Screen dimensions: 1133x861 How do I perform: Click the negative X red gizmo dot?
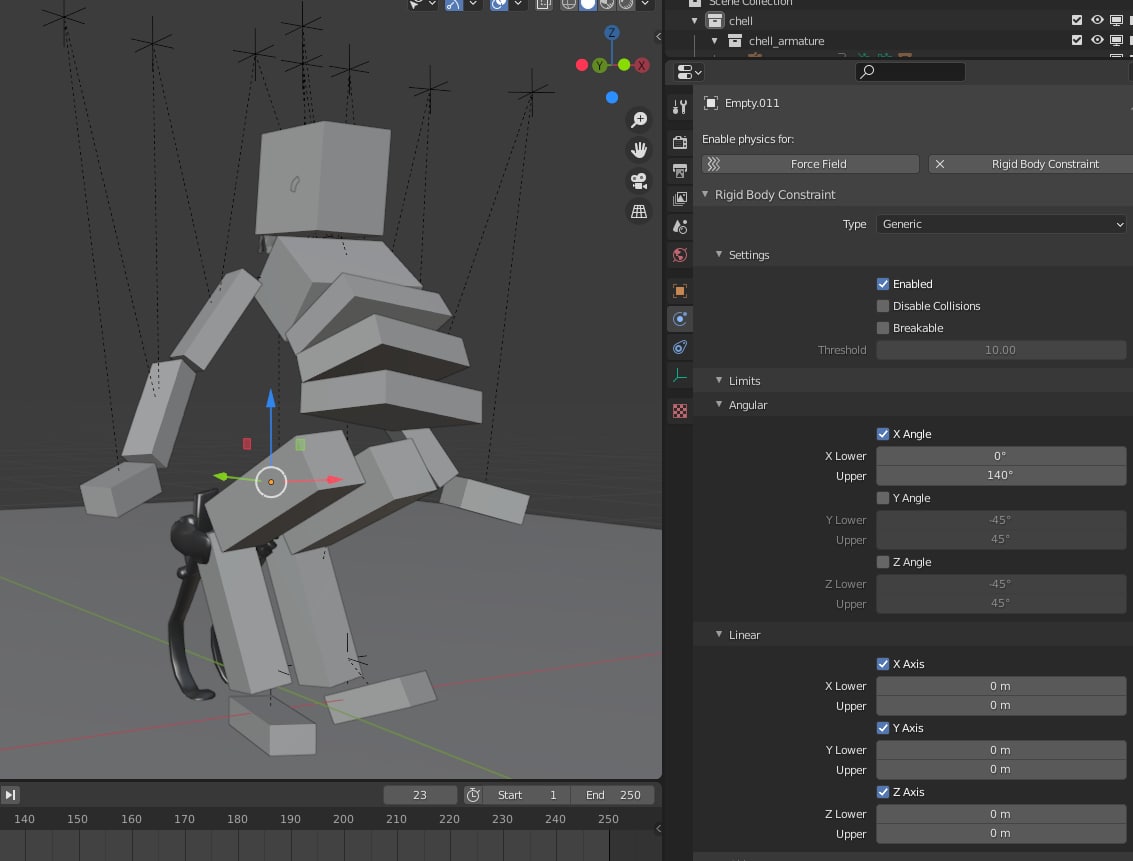click(x=582, y=65)
